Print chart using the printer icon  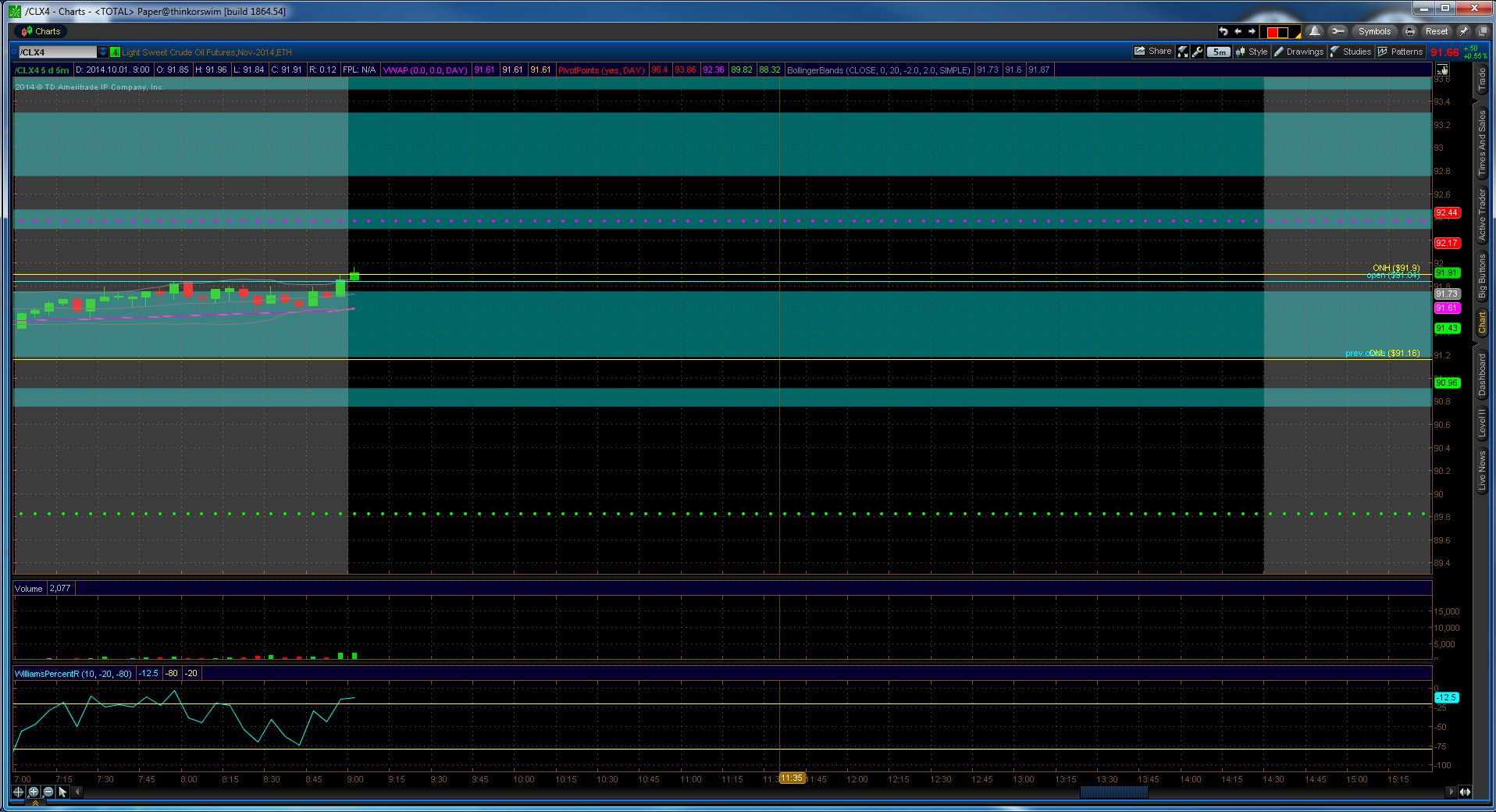coord(1409,31)
